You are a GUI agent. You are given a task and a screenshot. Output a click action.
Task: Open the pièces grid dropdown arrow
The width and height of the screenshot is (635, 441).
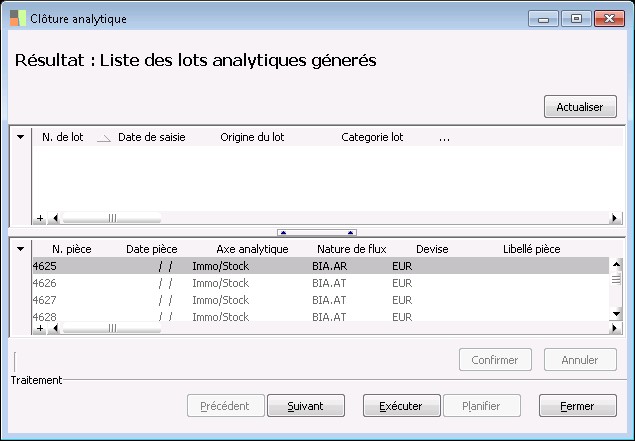click(21, 249)
